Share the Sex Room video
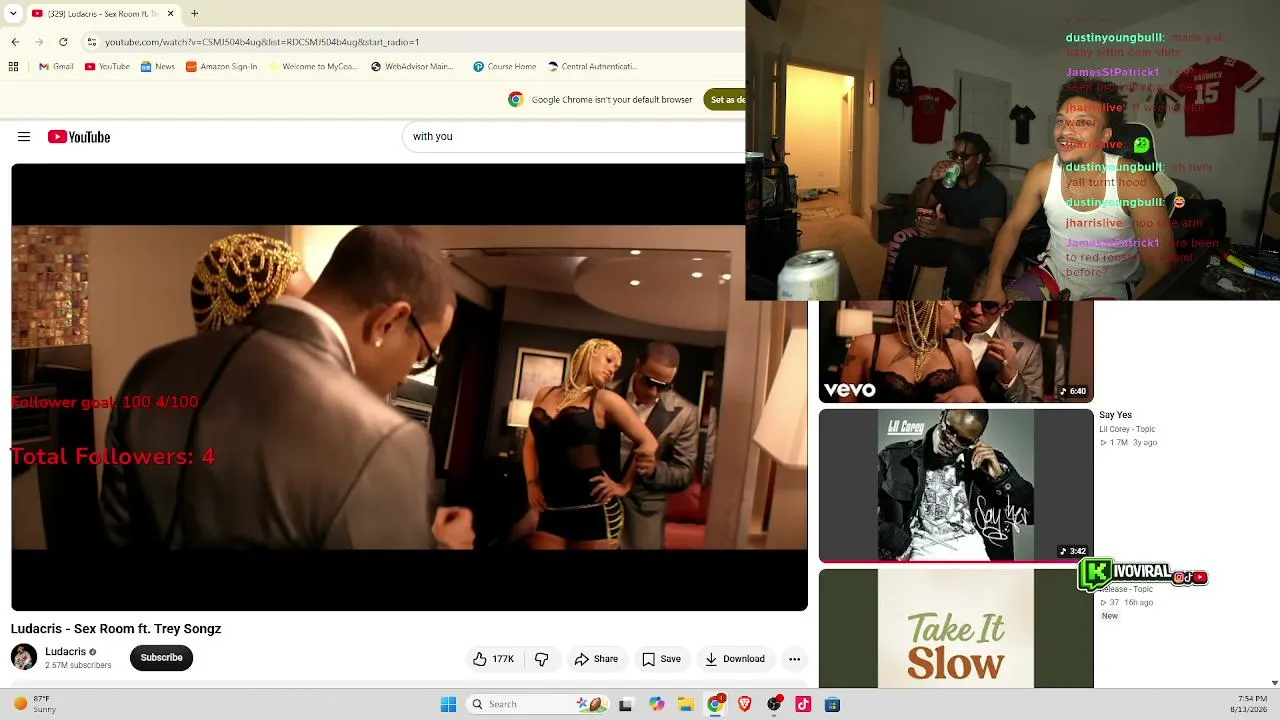The image size is (1280, 720). tap(596, 659)
